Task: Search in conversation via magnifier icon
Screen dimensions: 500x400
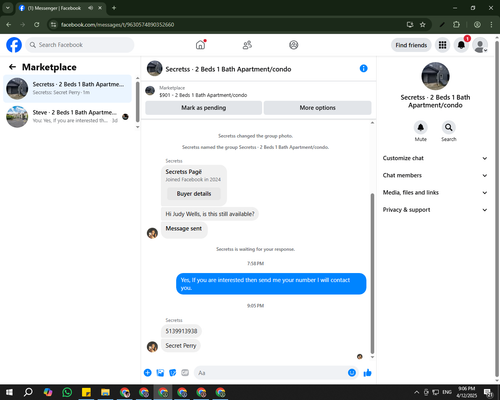Action: (449, 127)
